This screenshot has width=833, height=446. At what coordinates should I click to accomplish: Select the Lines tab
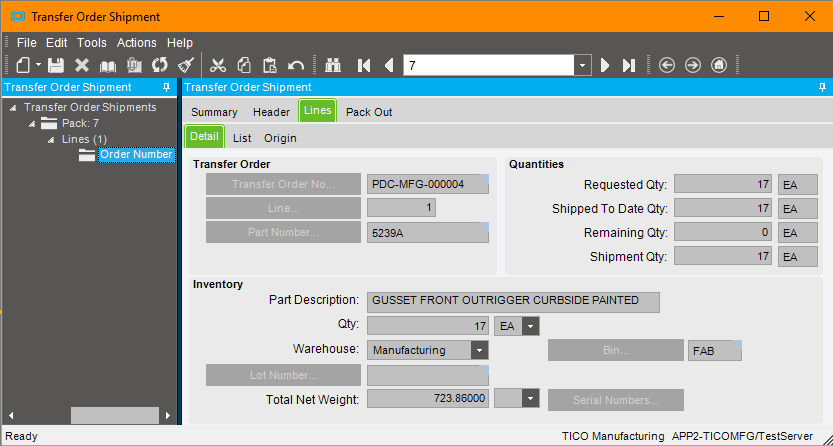point(318,110)
